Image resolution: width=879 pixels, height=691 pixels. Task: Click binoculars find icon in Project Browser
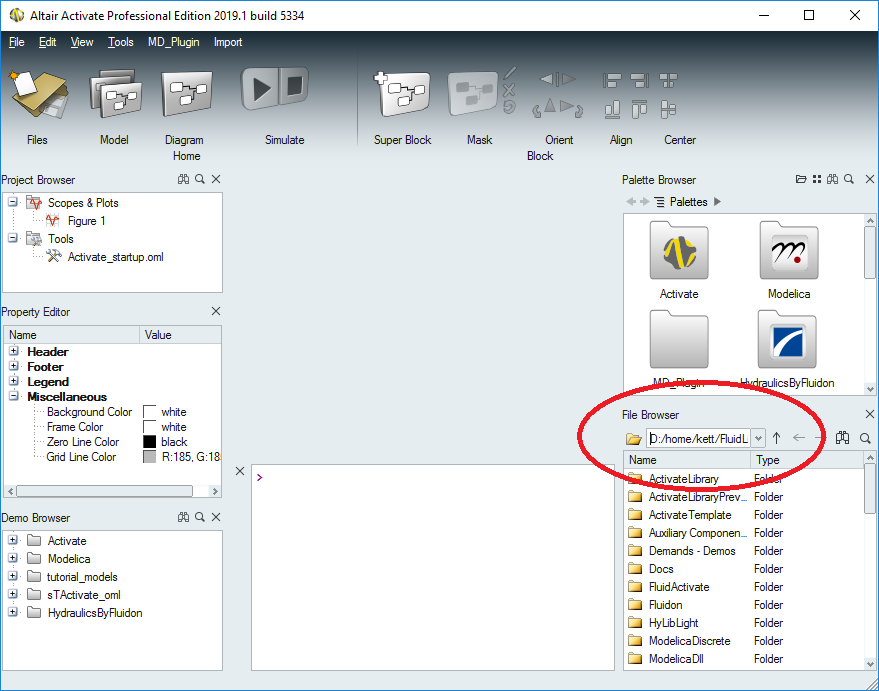click(183, 179)
